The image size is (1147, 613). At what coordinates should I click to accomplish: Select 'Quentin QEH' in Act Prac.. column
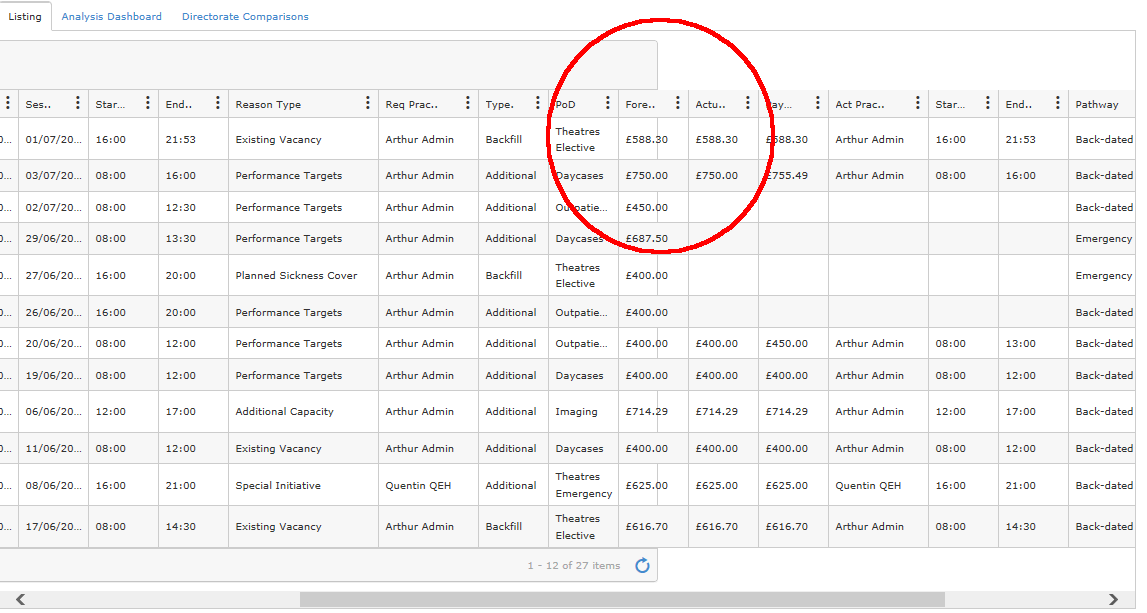pyautogui.click(x=878, y=486)
